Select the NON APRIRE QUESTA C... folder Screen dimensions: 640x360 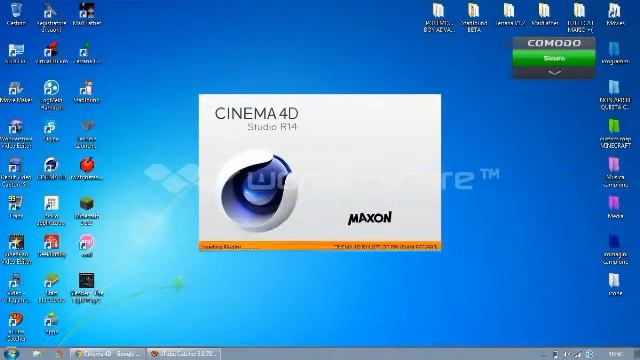point(615,95)
